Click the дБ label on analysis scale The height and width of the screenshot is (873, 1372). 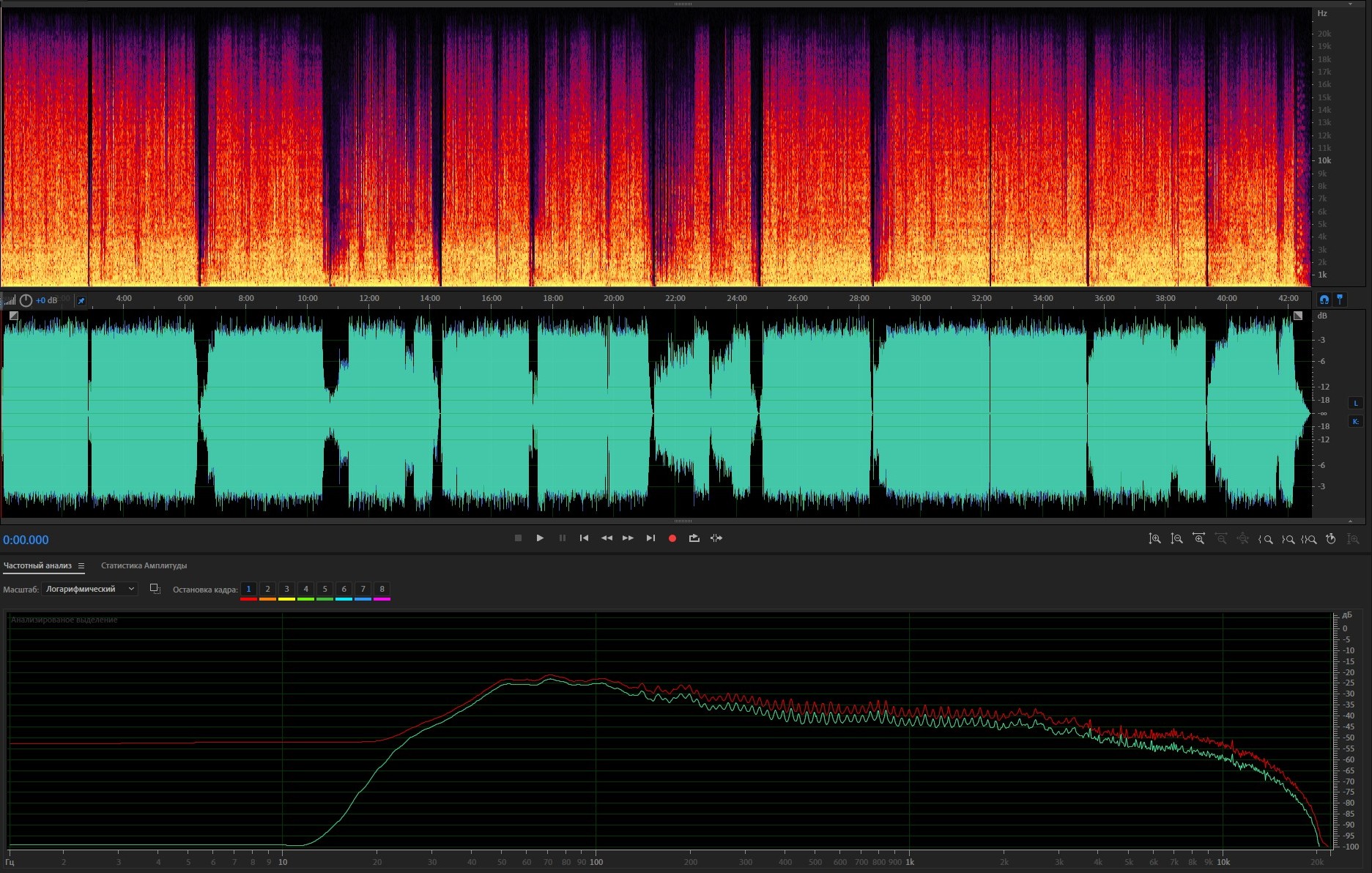[x=1346, y=615]
